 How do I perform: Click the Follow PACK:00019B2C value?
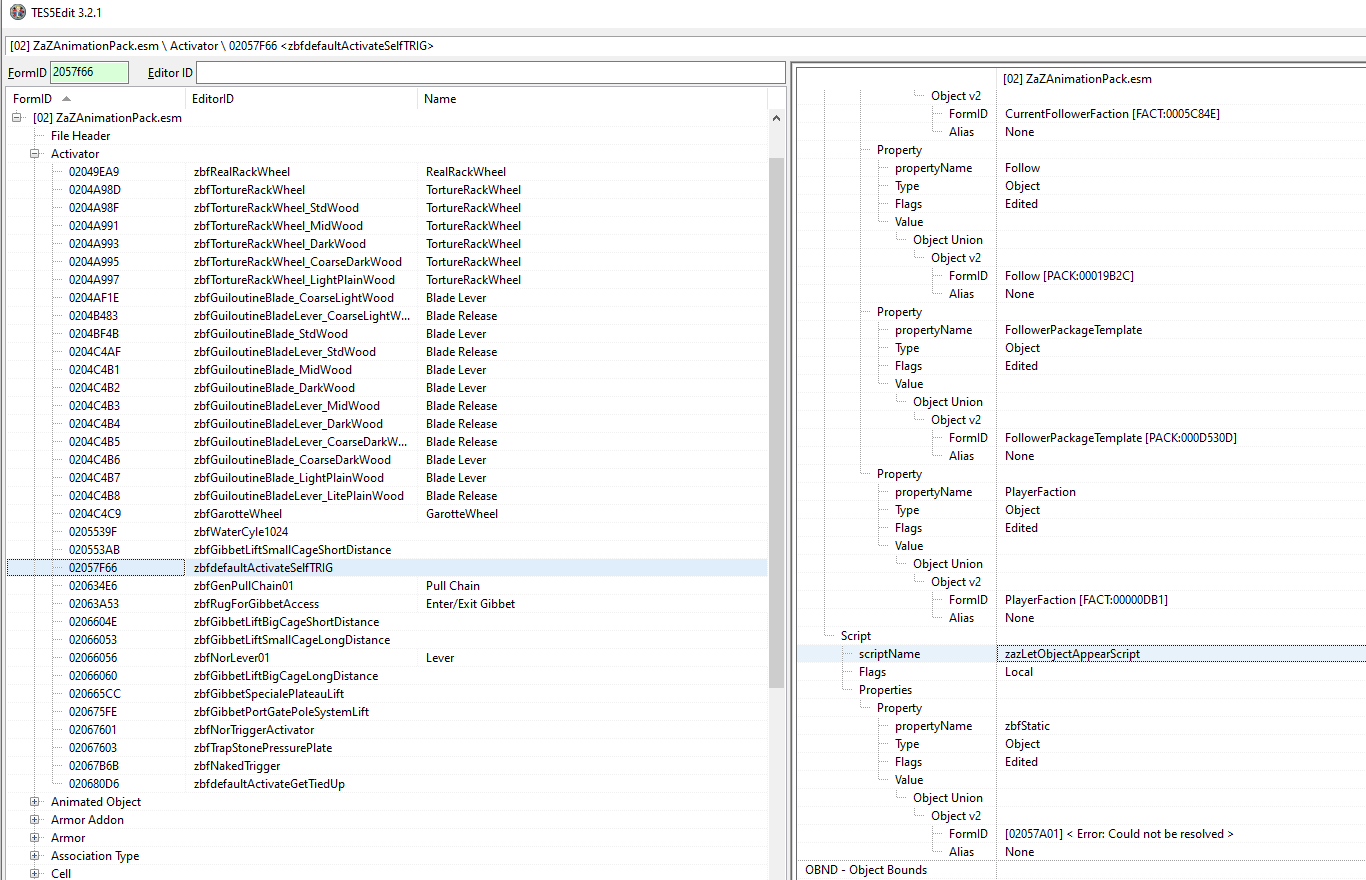pyautogui.click(x=1069, y=276)
